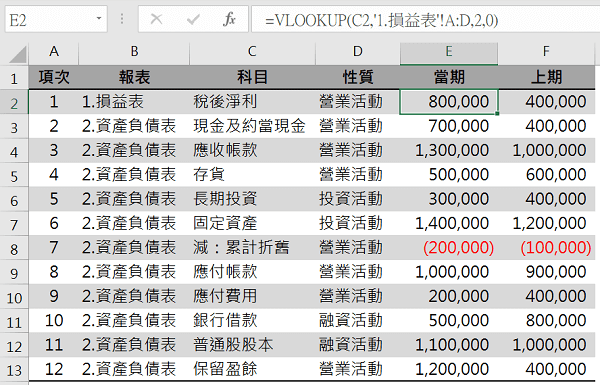Click the Cancel (X) icon in formula bar

pos(156,19)
